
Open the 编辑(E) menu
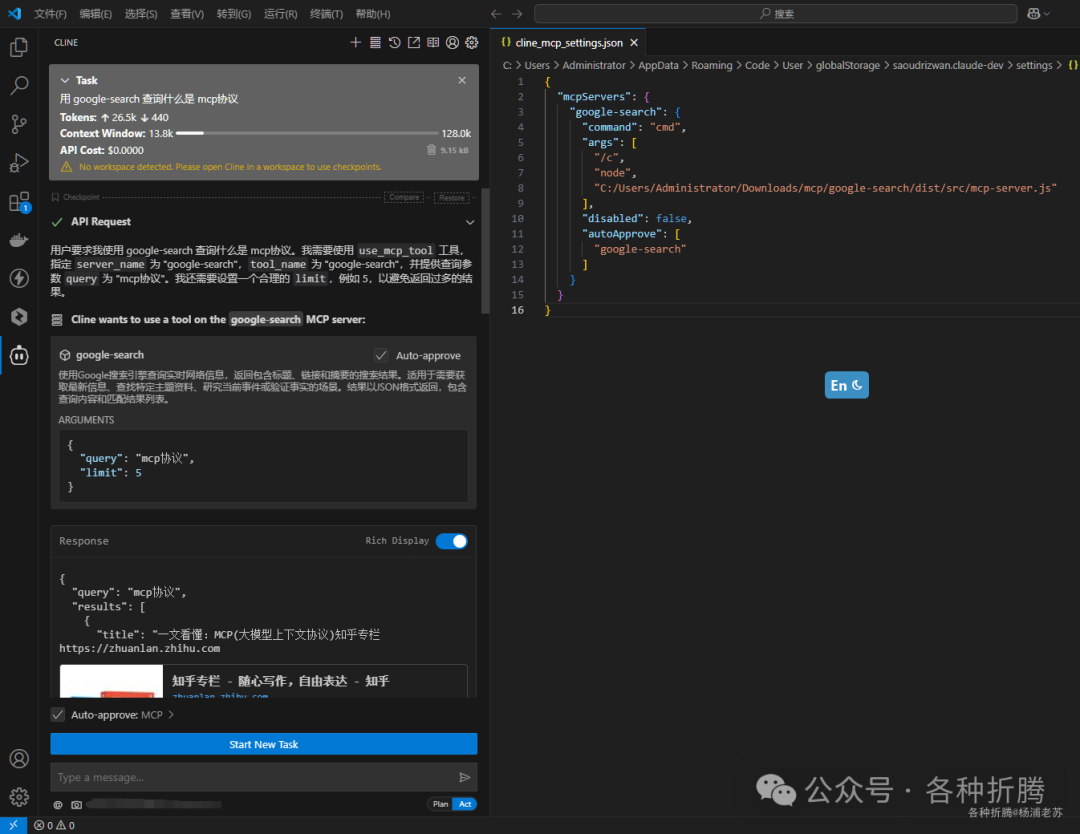point(96,14)
